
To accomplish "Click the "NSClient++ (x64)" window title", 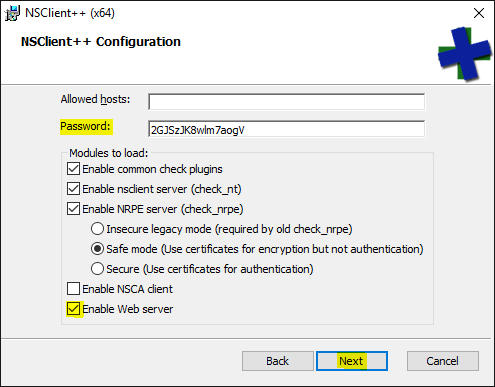I will (x=70, y=13).
